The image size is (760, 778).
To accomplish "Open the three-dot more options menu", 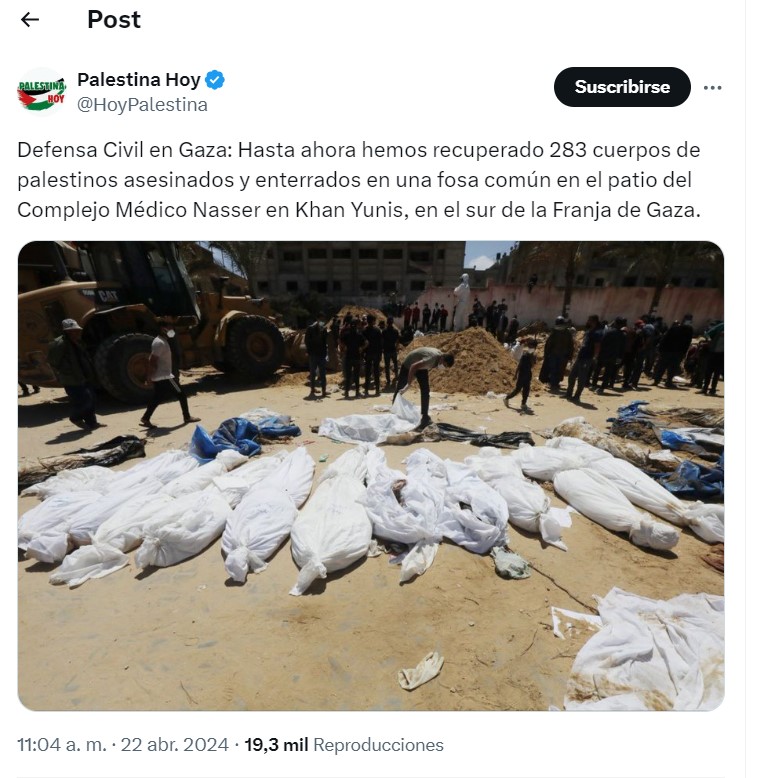I will pos(712,88).
